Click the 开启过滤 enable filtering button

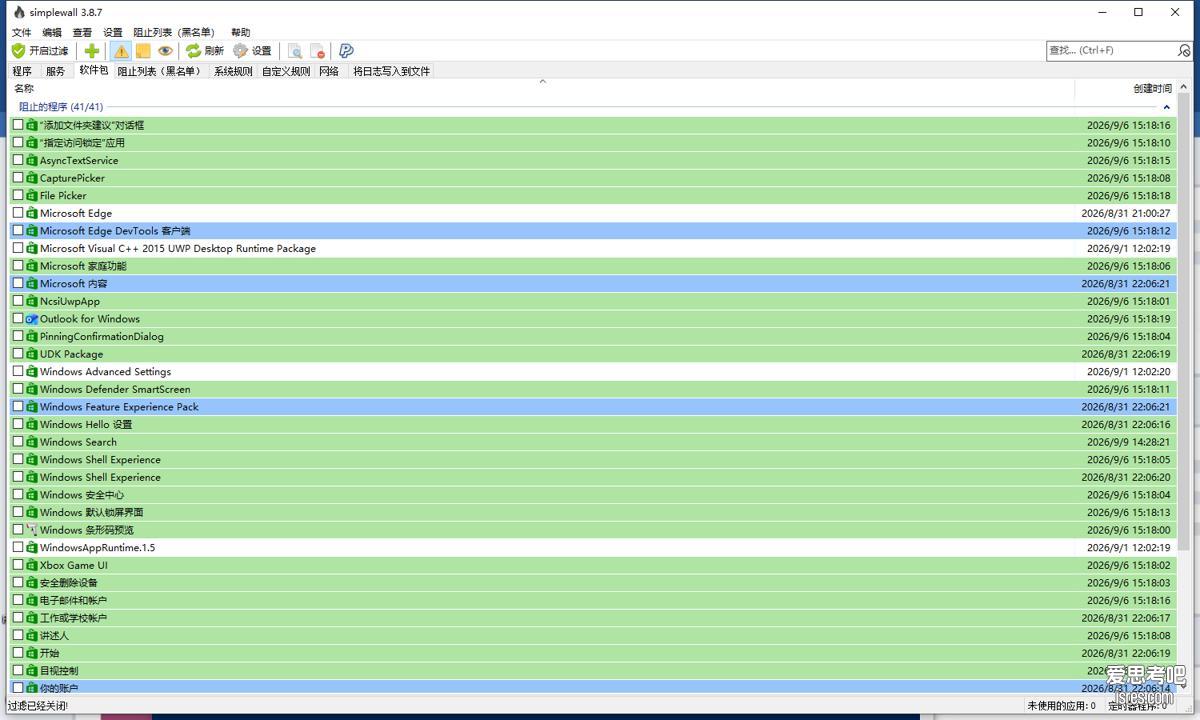pos(40,51)
